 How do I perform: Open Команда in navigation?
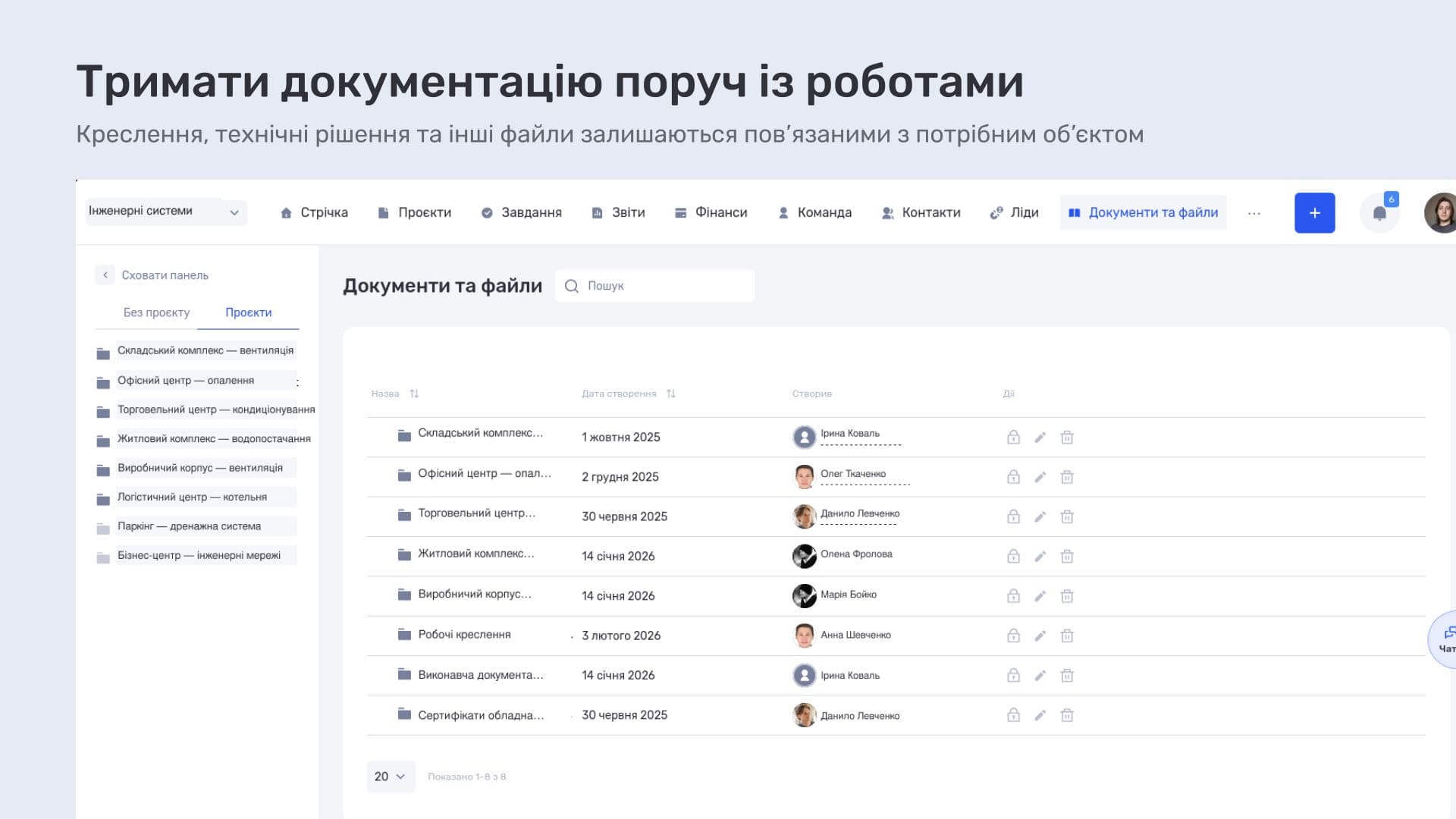pos(815,213)
